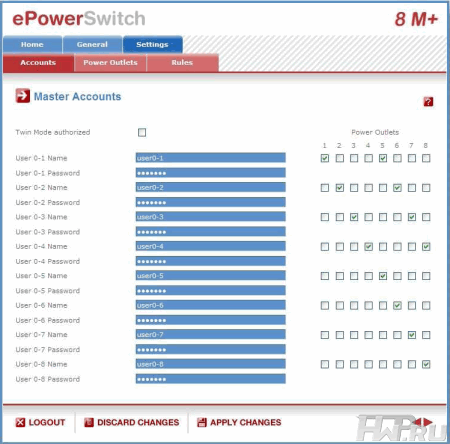Check outlet 1 for User 0-8

(325, 364)
